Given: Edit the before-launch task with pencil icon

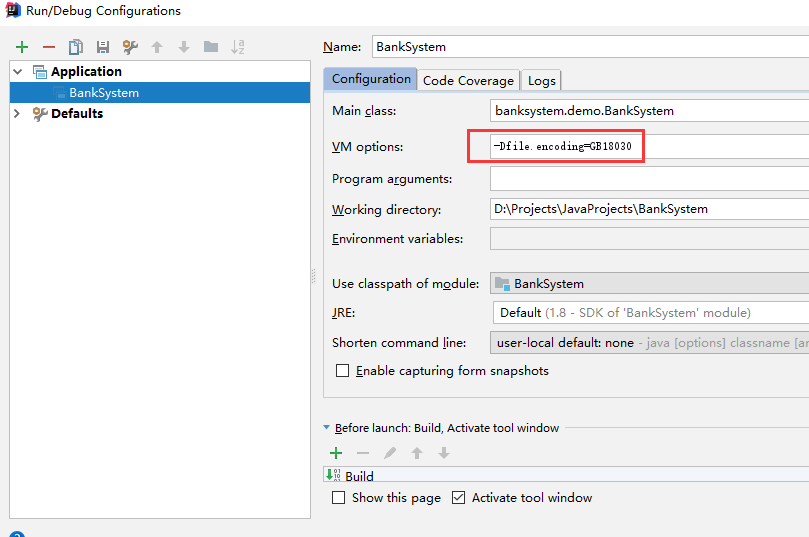Looking at the screenshot, I should [390, 453].
